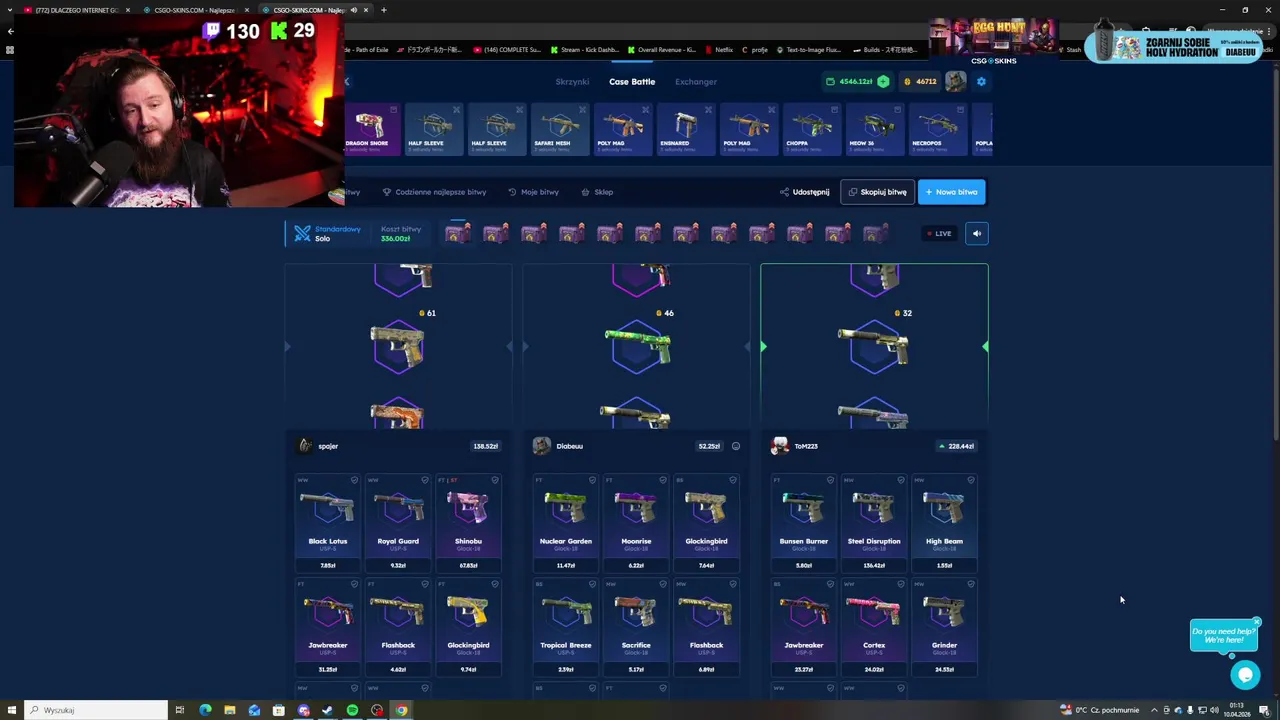
Task: Open Chrome from the taskbar
Action: (x=401, y=710)
